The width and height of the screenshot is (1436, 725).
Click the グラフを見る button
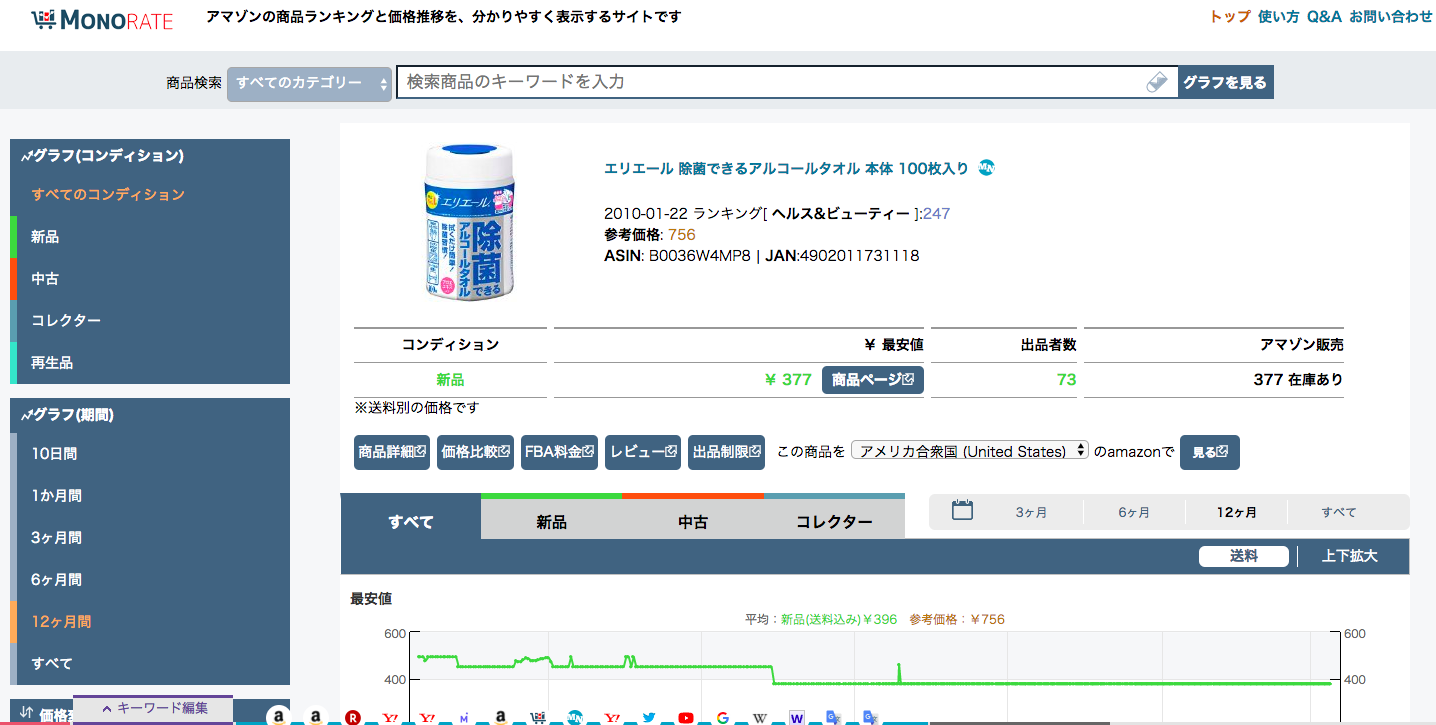click(1225, 83)
